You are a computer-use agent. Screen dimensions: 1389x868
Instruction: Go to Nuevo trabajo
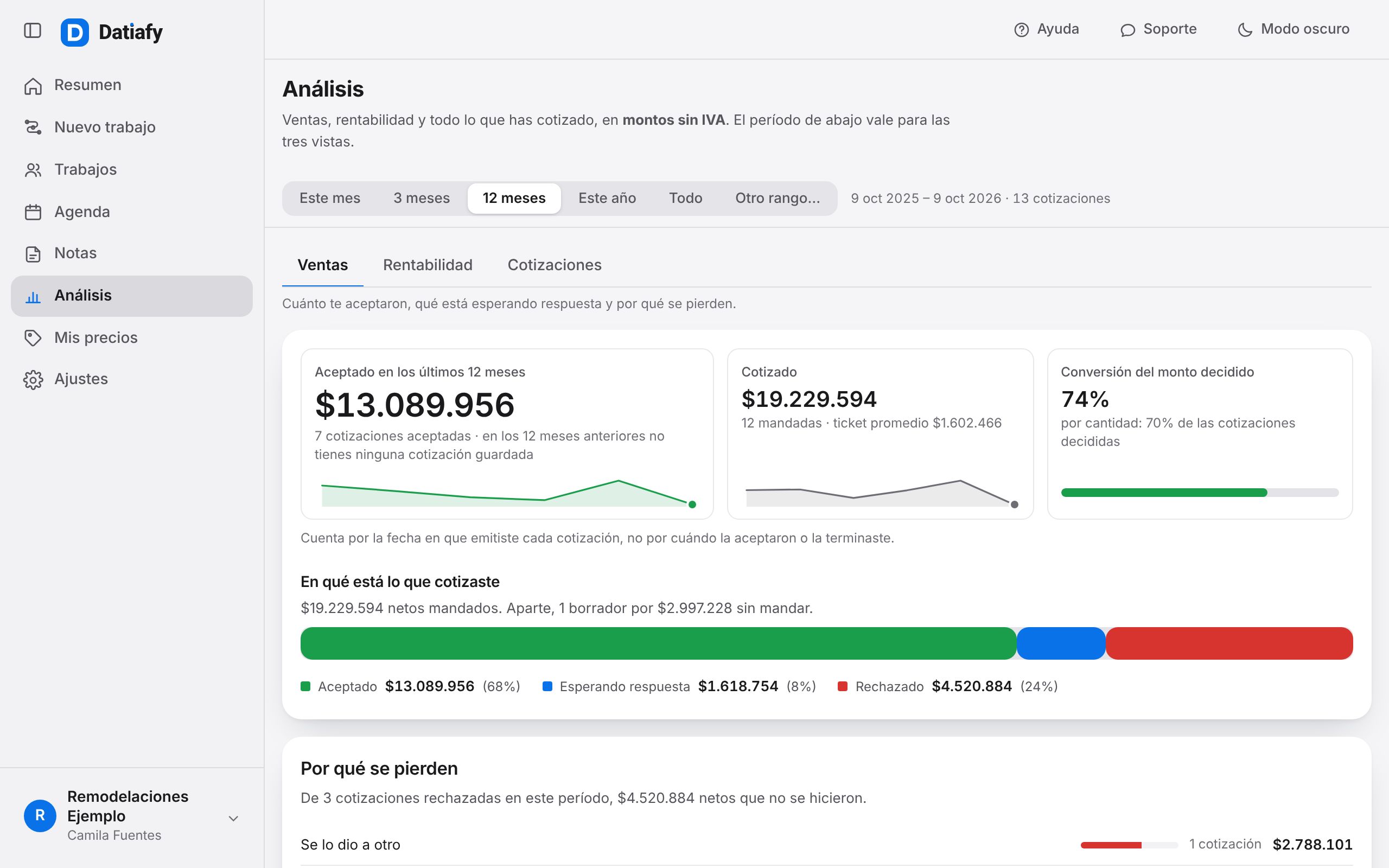click(131, 127)
